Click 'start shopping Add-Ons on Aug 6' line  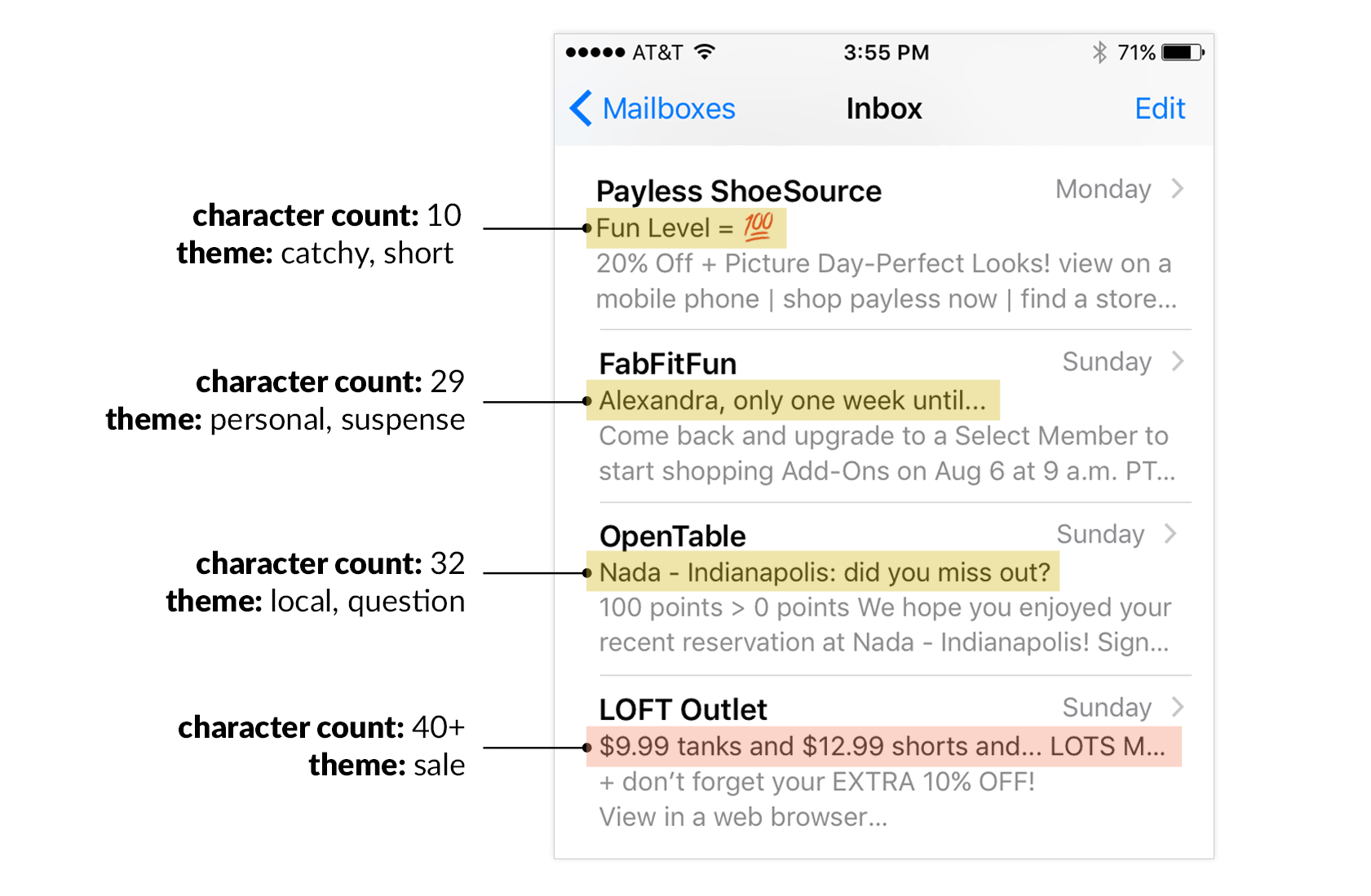click(887, 470)
